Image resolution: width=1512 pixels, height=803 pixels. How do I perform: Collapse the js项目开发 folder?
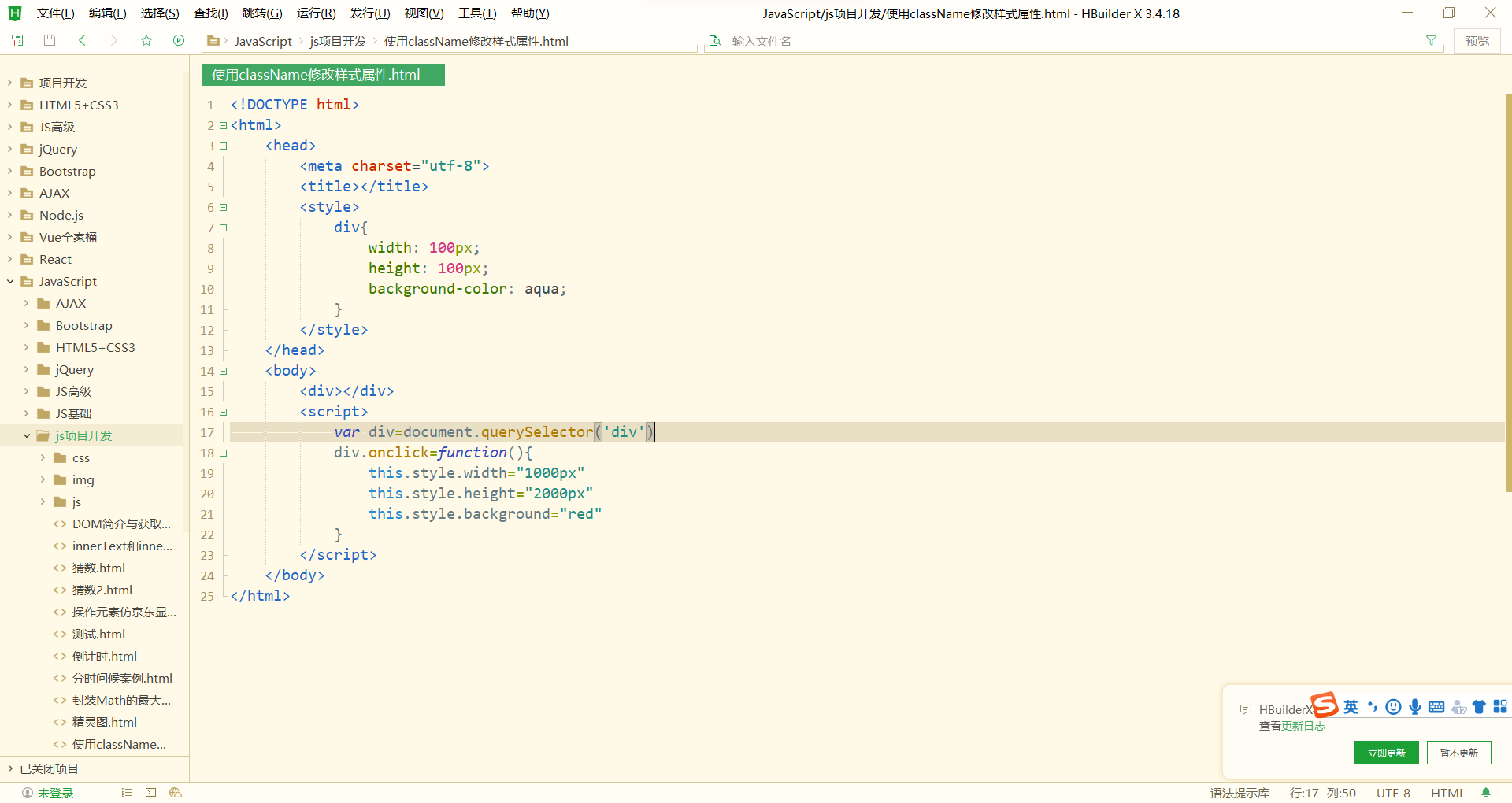(26, 435)
